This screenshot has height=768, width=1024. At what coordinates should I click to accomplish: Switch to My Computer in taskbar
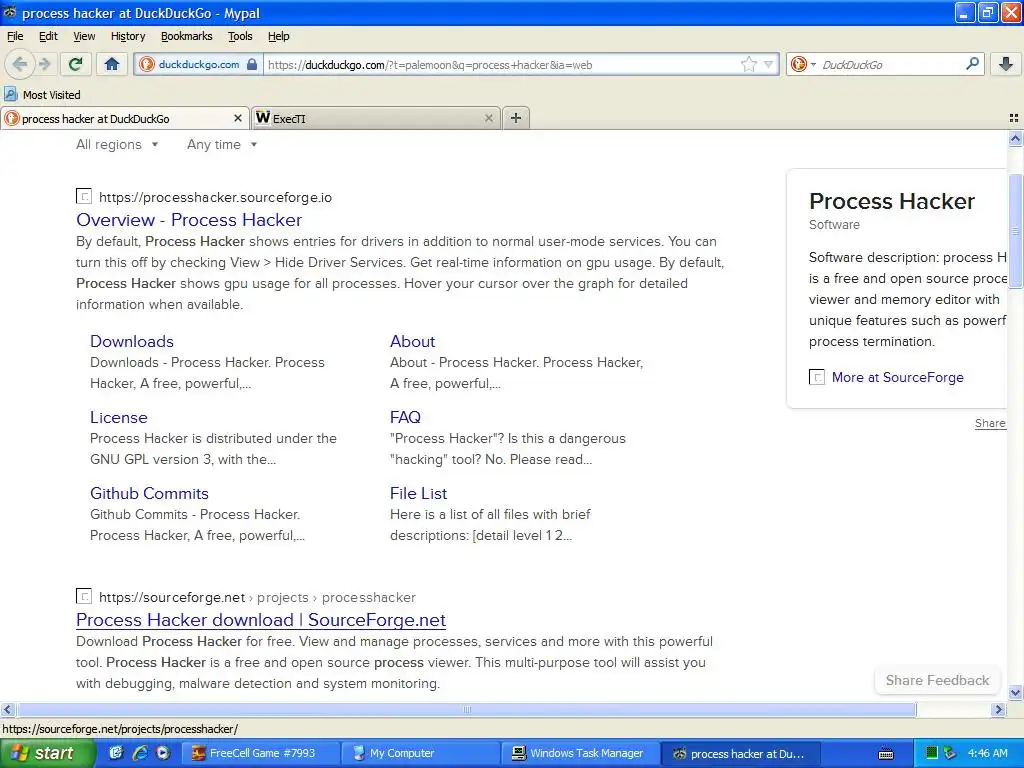(x=421, y=753)
